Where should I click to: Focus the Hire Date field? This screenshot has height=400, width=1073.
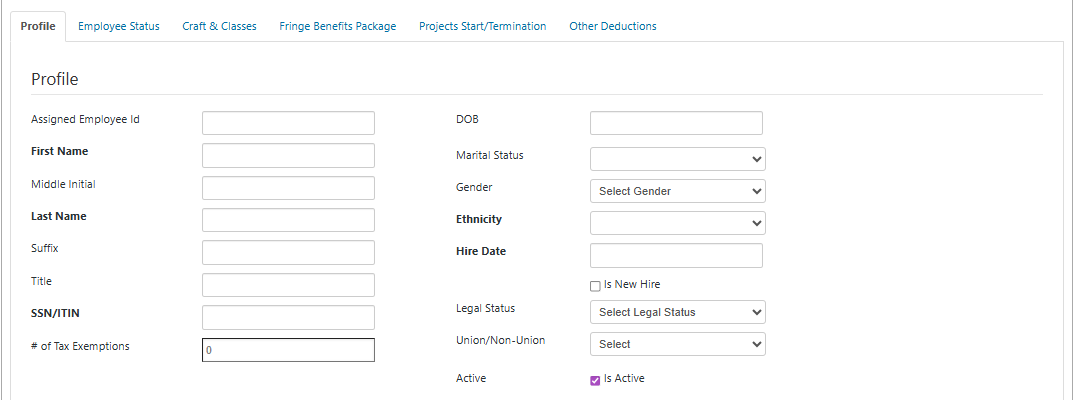(x=676, y=255)
